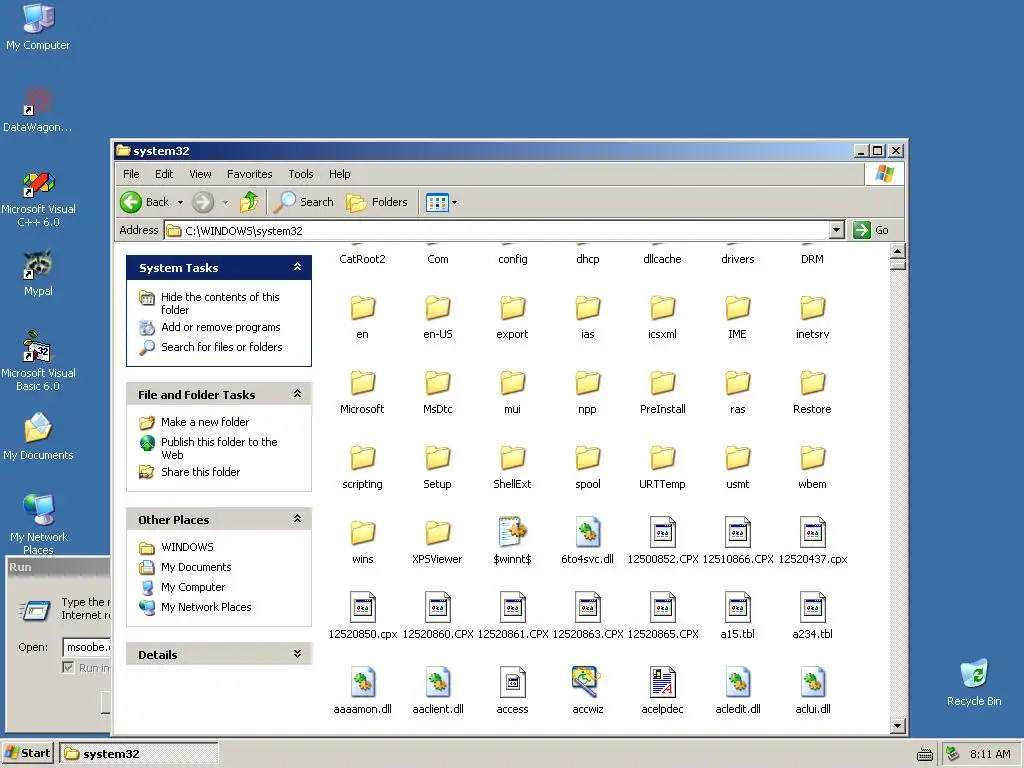The height and width of the screenshot is (768, 1024).
Task: Click Add or remove programs link
Action: tap(221, 327)
